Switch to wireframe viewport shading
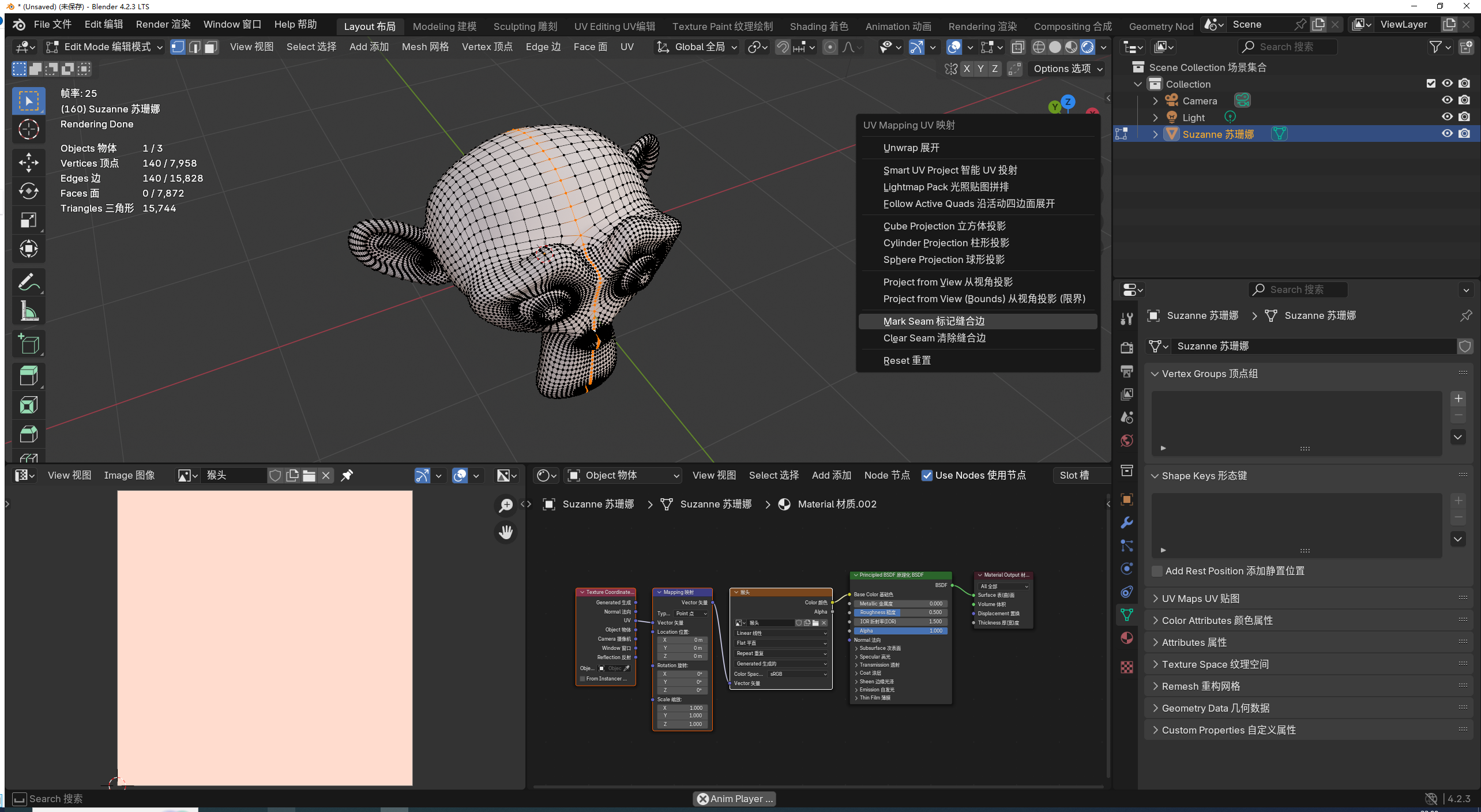This screenshot has height=812, width=1481. pos(1039,47)
